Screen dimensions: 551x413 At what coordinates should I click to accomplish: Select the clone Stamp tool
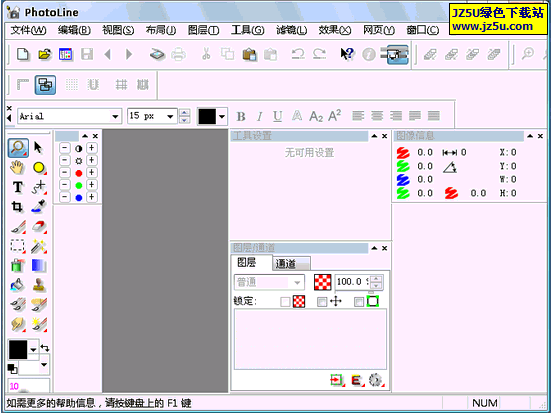click(39, 285)
